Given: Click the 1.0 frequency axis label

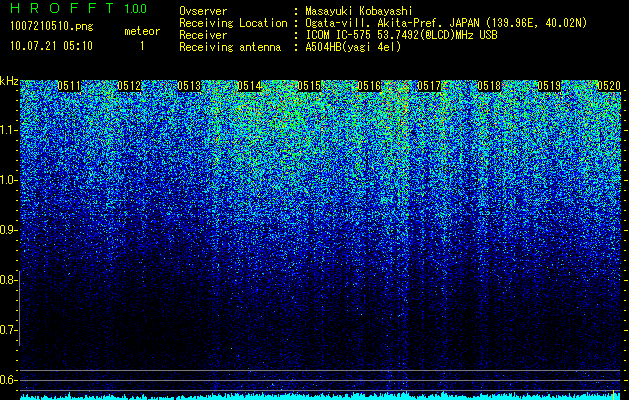Looking at the screenshot, I should tap(8, 180).
